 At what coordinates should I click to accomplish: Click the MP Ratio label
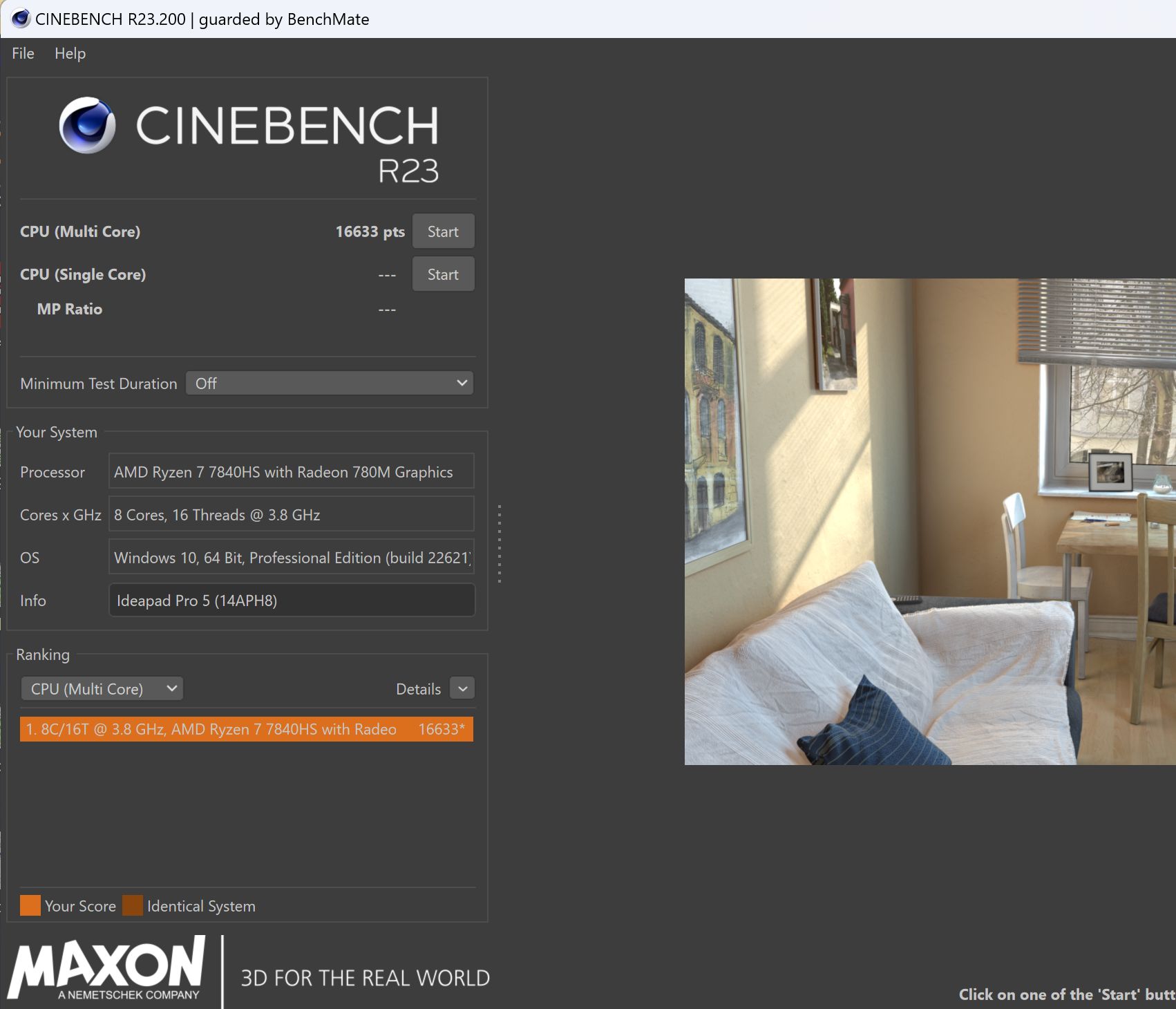70,309
